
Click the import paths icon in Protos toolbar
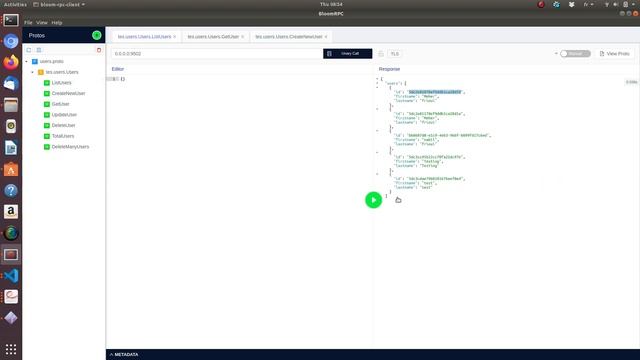point(39,50)
